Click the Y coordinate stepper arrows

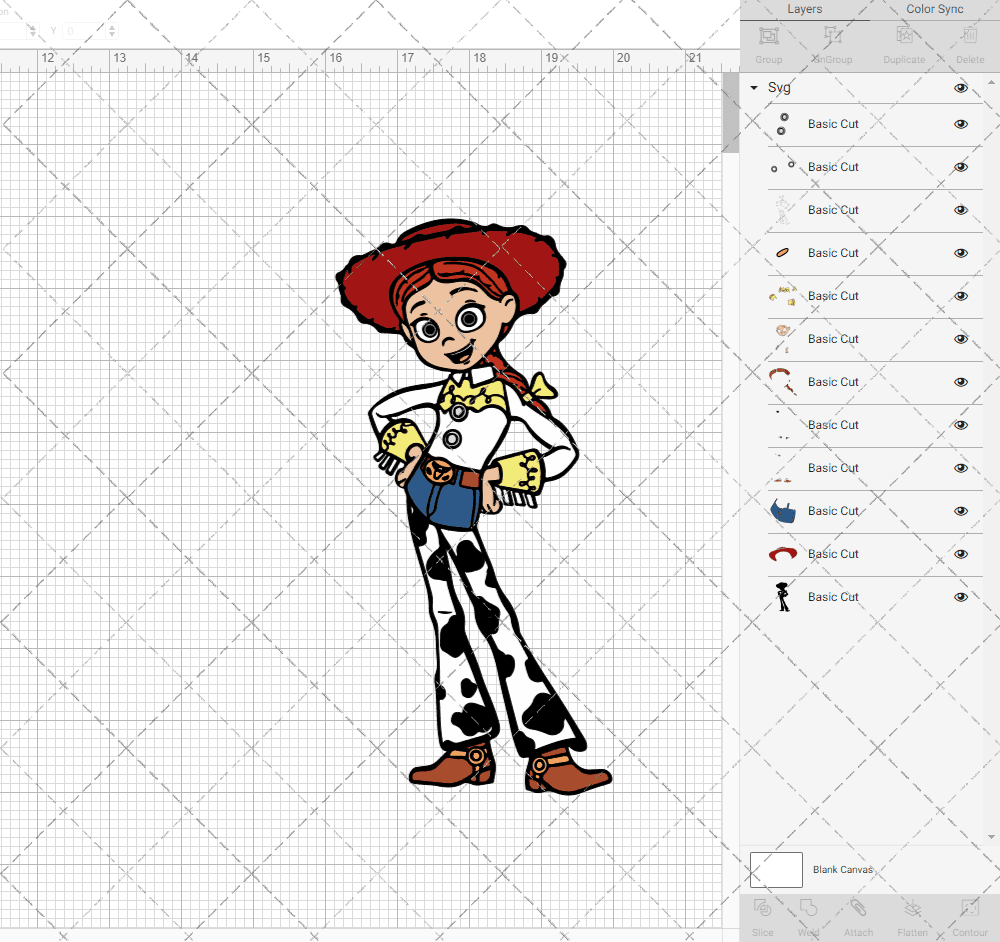(111, 31)
